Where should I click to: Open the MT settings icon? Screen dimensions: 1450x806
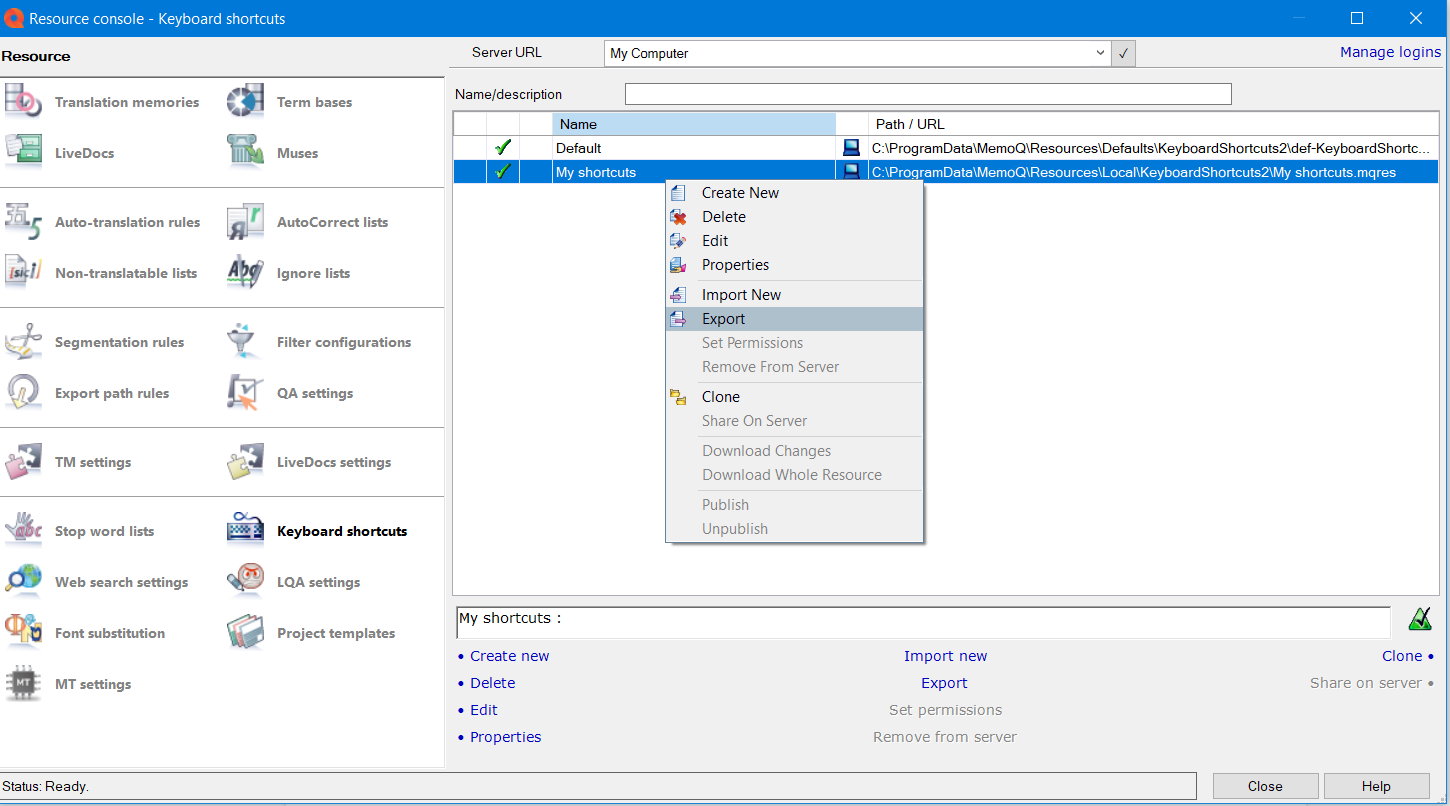point(24,684)
